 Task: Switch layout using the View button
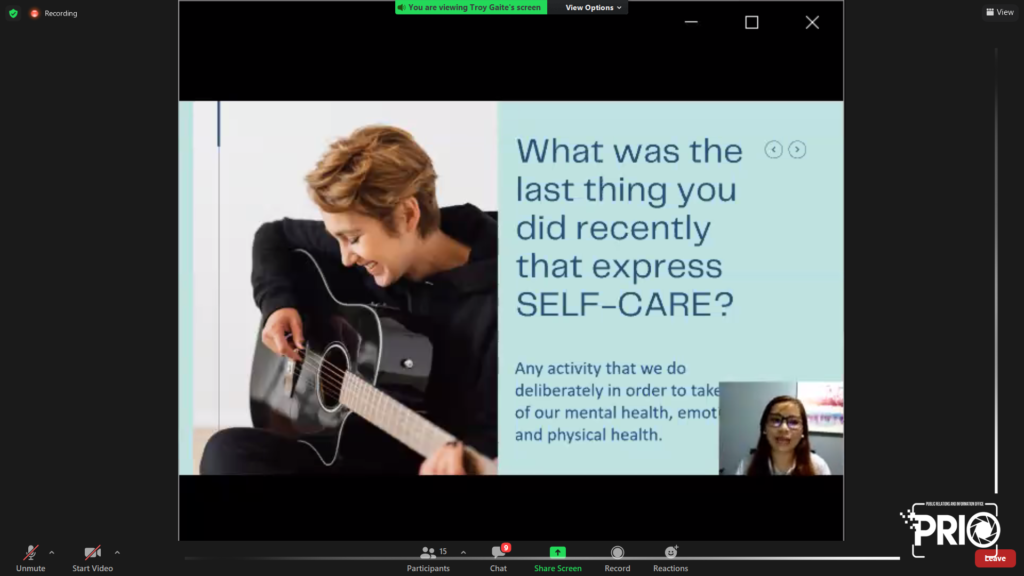(999, 12)
